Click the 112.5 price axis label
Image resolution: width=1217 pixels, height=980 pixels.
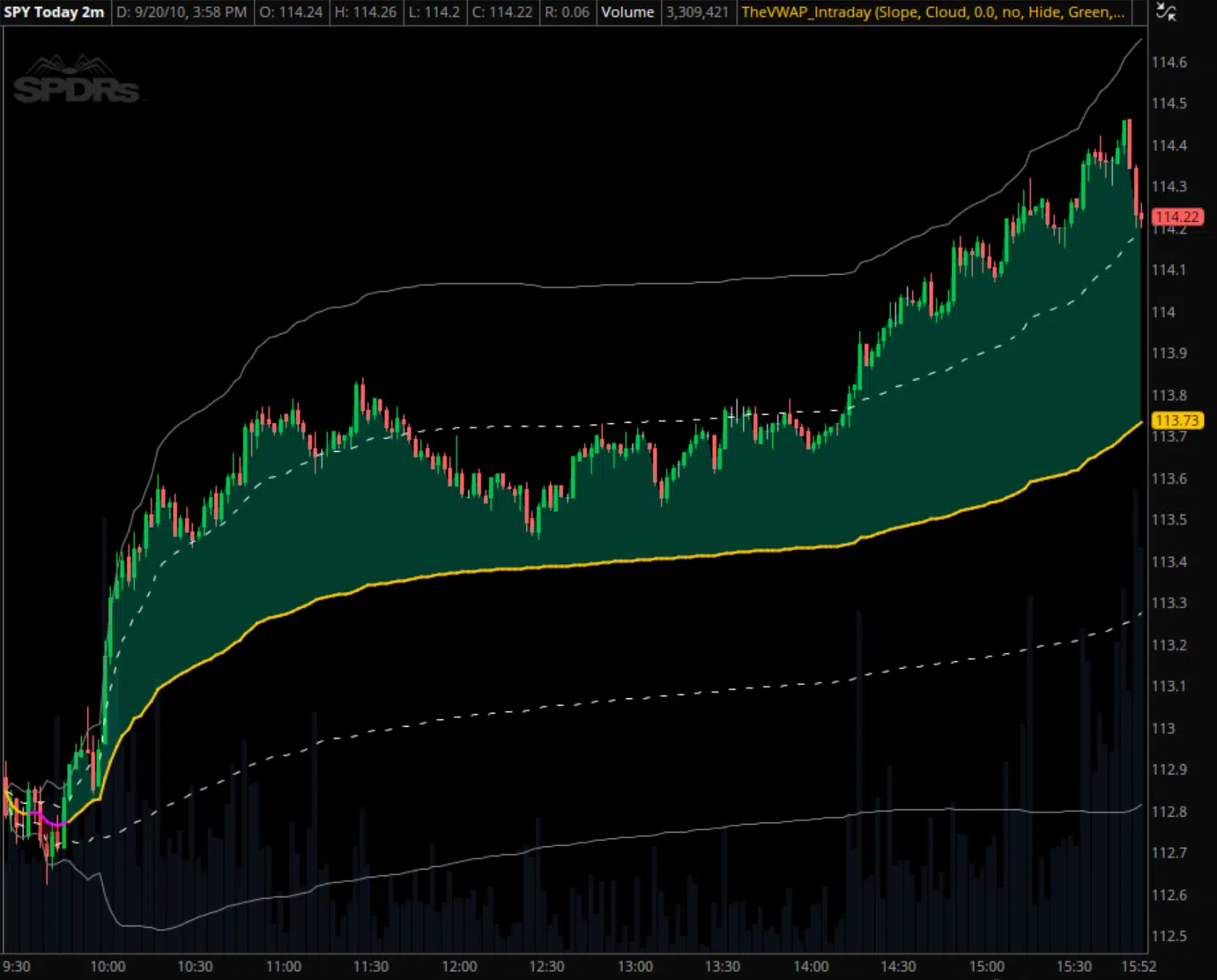pos(1169,937)
